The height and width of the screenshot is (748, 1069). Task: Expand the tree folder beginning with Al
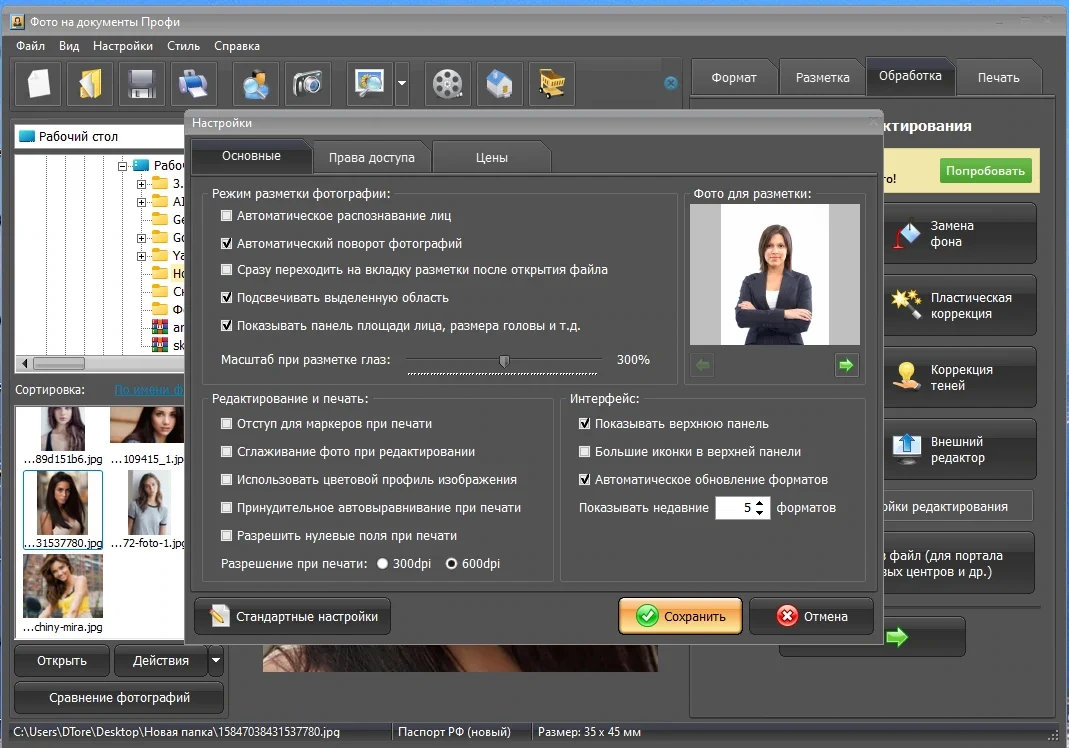(141, 202)
